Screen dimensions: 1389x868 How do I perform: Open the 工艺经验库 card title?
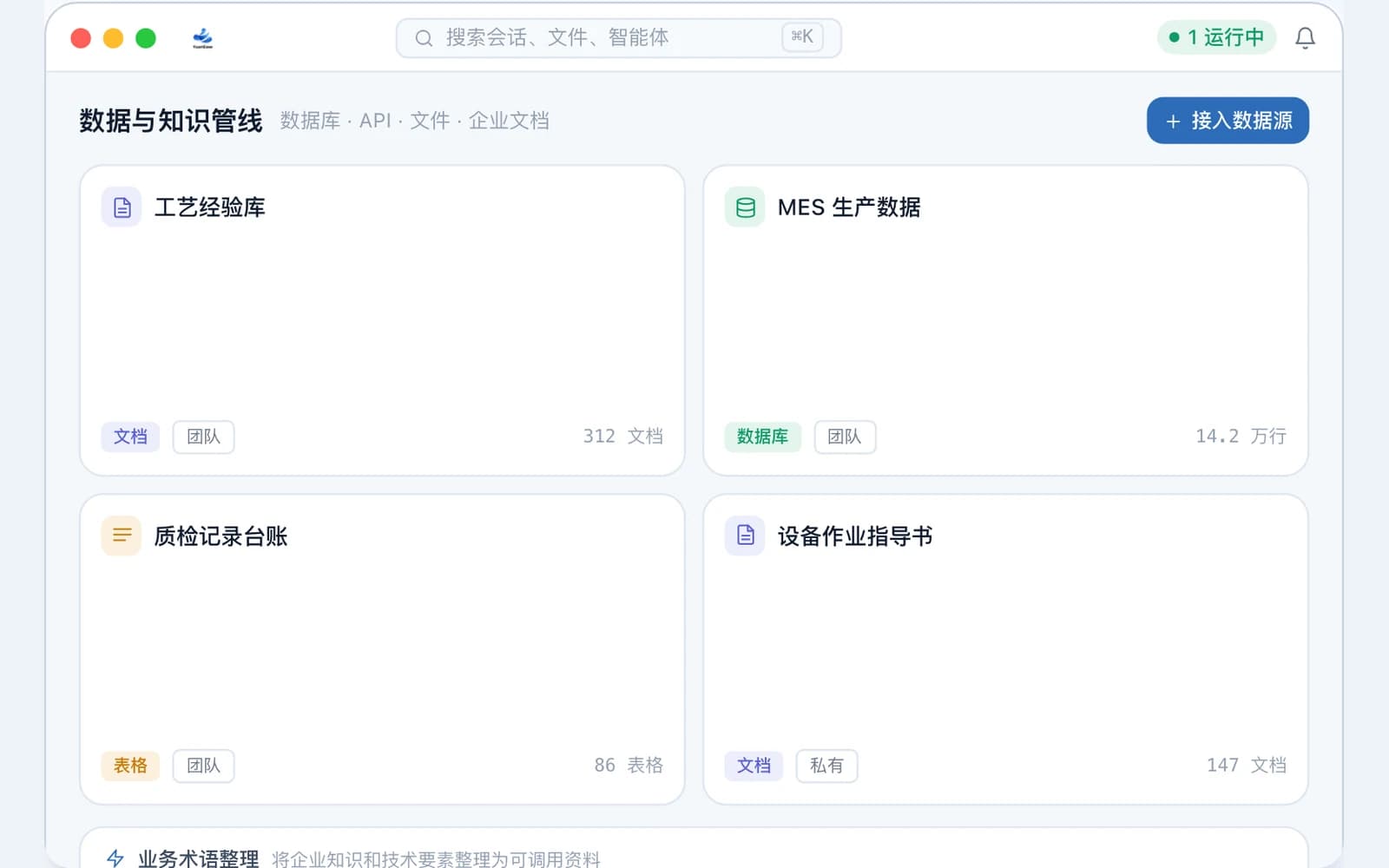210,207
